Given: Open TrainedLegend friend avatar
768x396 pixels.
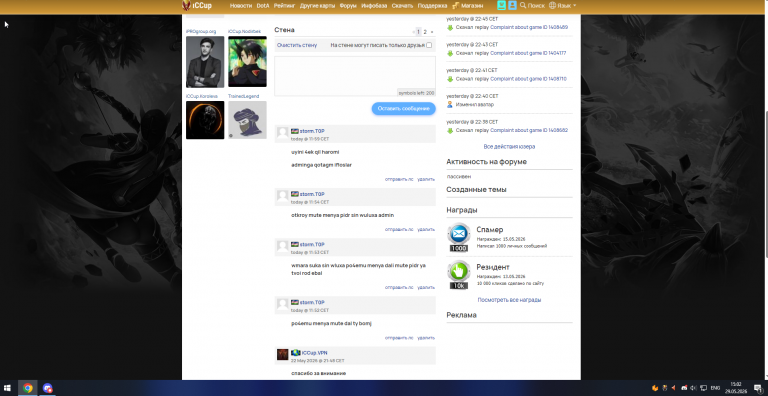Looking at the screenshot, I should 247,120.
